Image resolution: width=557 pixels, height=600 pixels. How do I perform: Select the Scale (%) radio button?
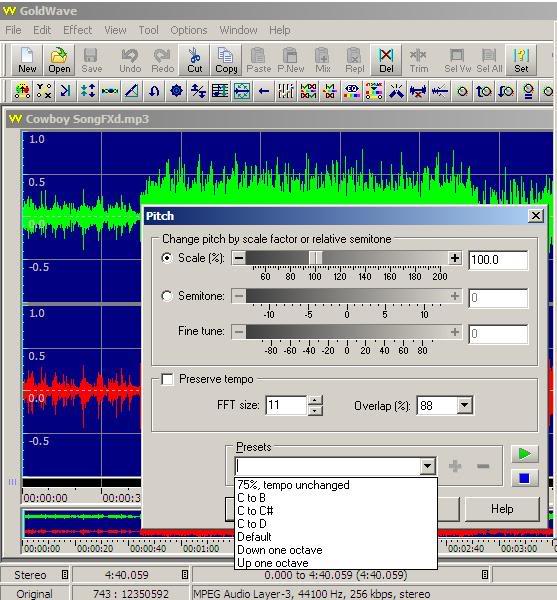pos(167,258)
